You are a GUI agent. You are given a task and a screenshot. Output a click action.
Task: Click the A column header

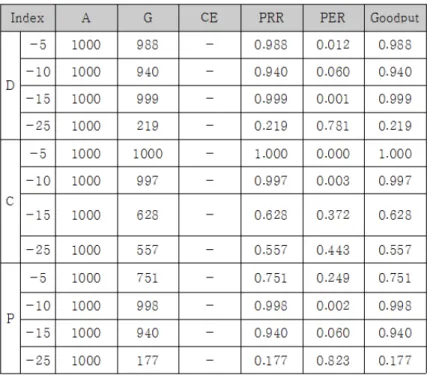pos(86,18)
